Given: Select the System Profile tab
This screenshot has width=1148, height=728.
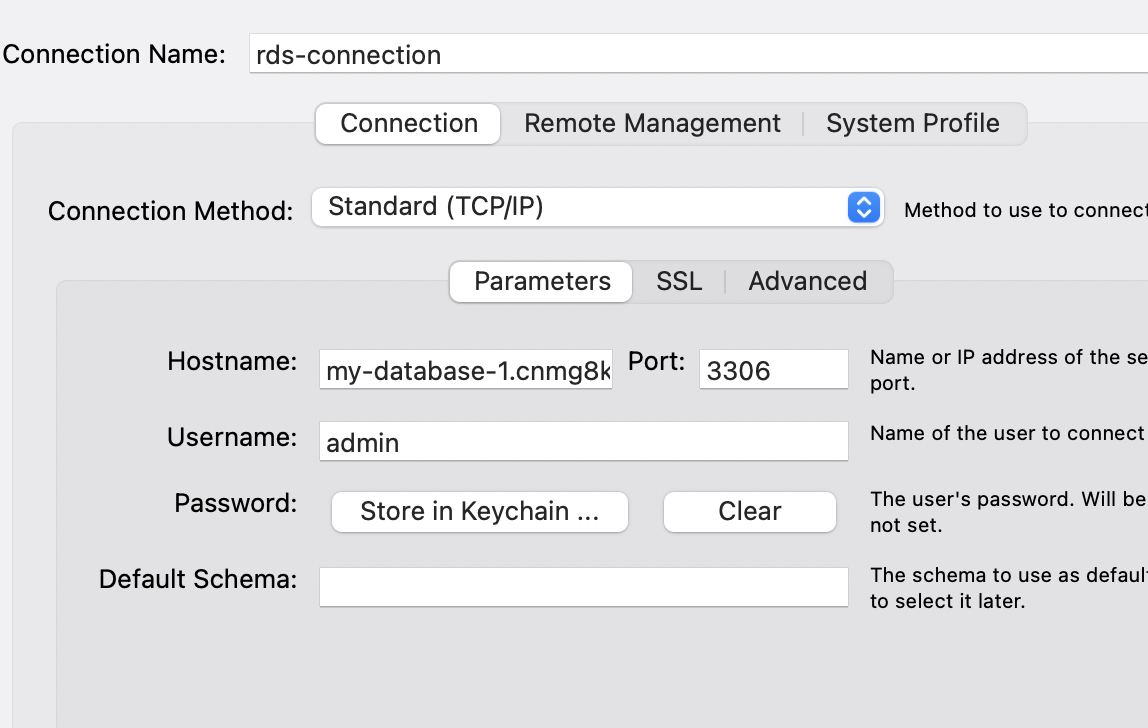Looking at the screenshot, I should tap(912, 124).
